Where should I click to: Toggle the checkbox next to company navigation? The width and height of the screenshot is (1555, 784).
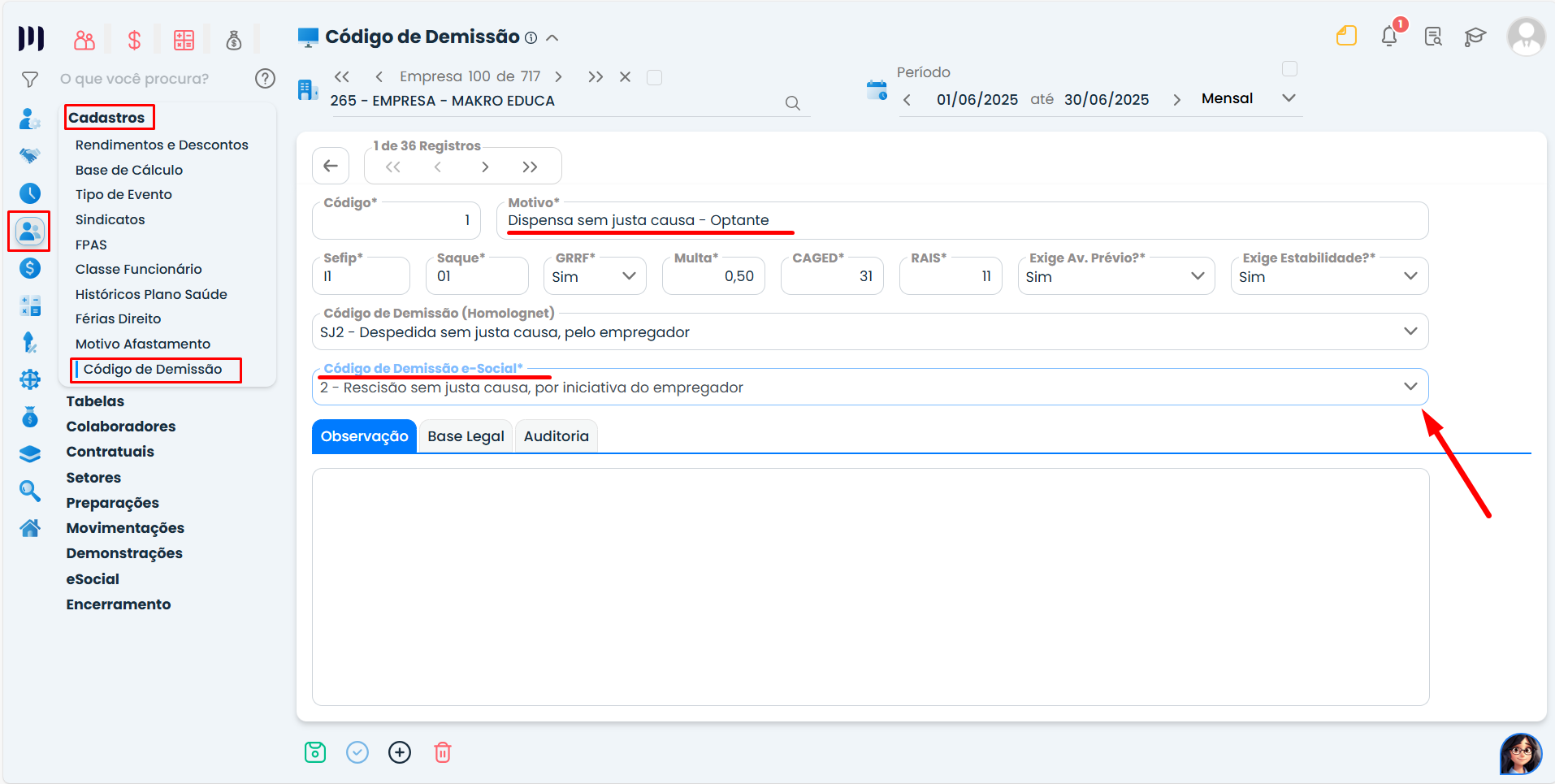point(654,77)
